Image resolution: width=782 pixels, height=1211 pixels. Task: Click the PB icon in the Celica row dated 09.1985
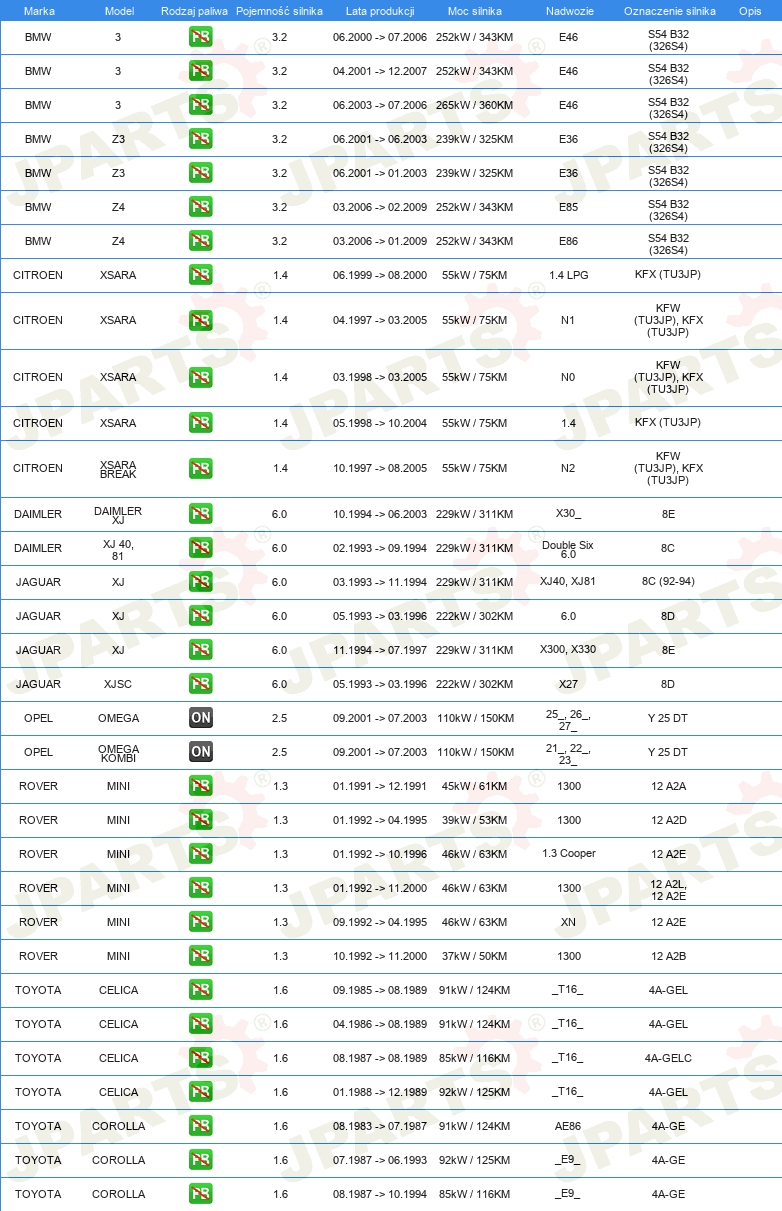pos(200,991)
